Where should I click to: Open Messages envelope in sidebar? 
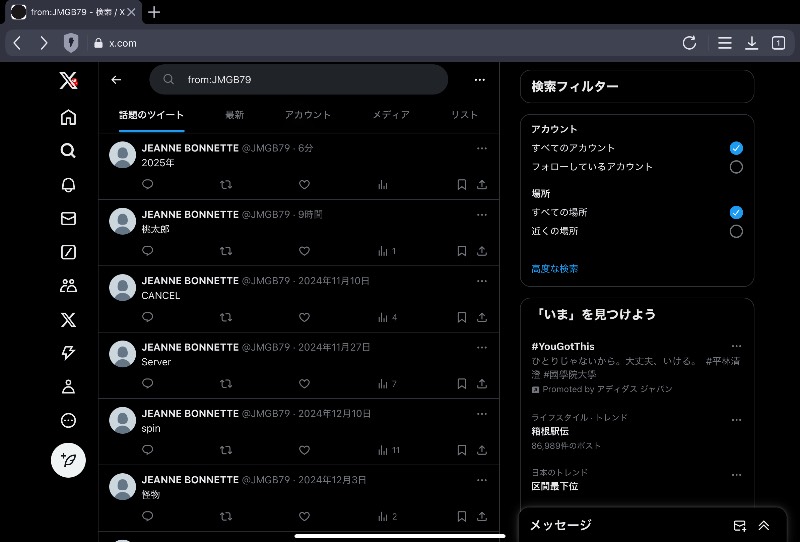(68, 218)
